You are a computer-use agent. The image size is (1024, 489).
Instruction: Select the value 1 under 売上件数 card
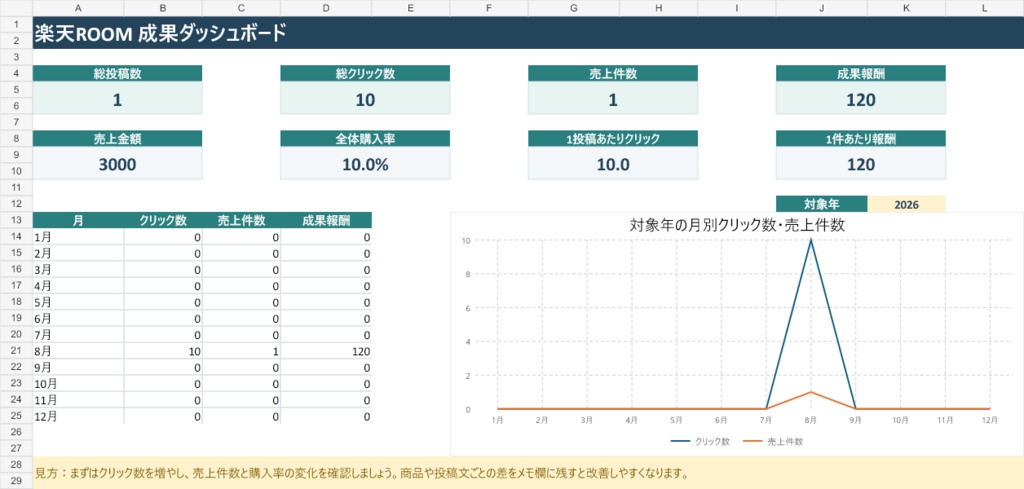coord(613,99)
